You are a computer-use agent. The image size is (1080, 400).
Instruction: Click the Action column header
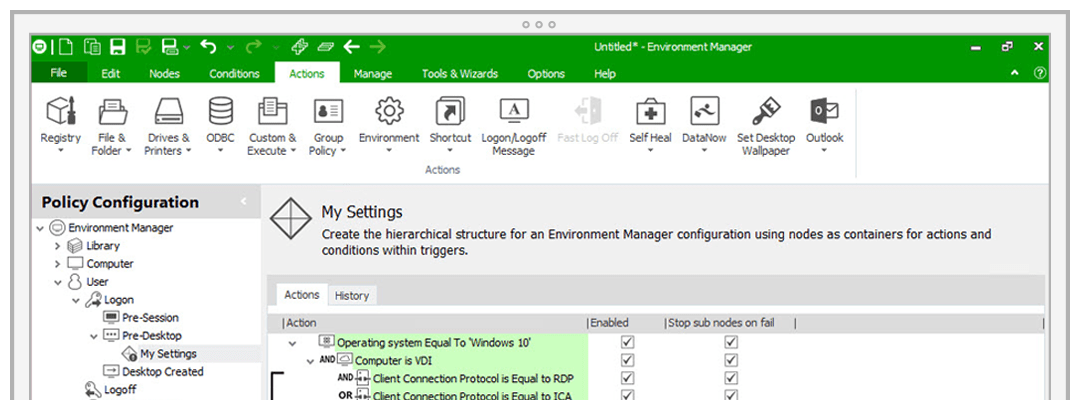(301, 323)
